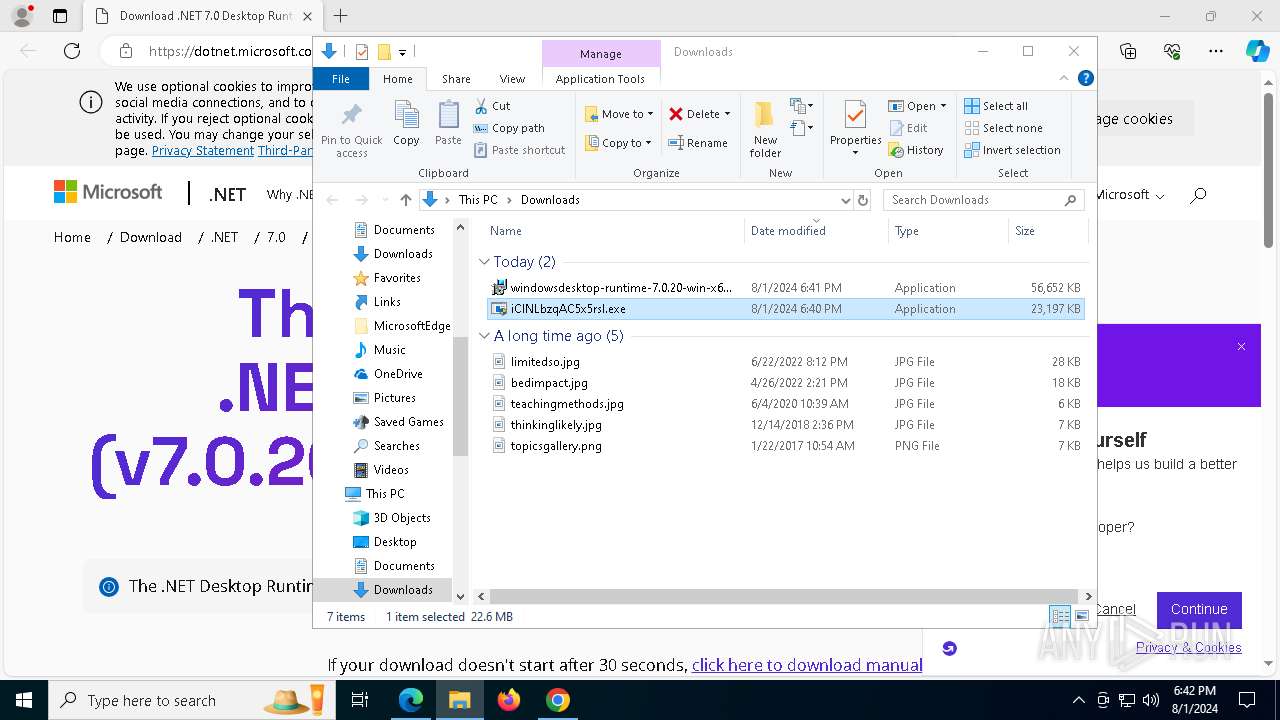Open the Privacy Statement link
This screenshot has width=1280, height=720.
point(203,150)
